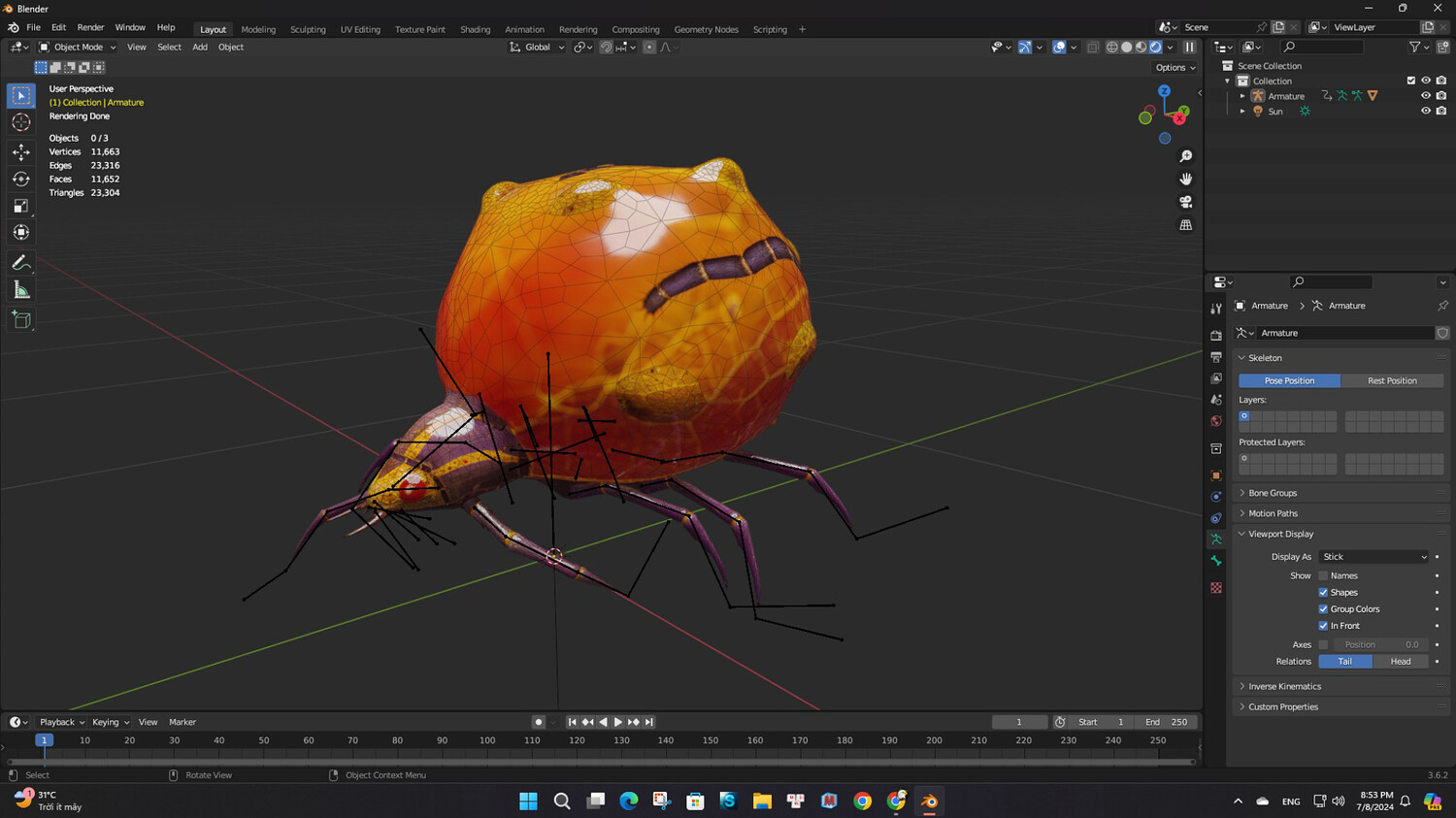Activate the Annotate pencil tool
Screen dimensions: 1456x818
coord(21,263)
